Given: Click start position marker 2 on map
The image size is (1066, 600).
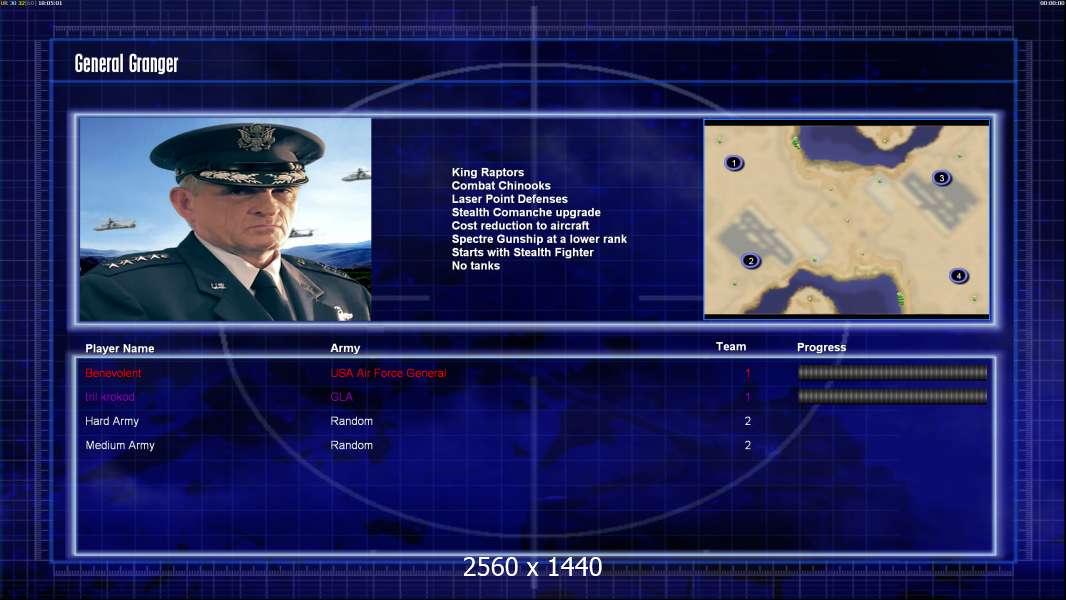Looking at the screenshot, I should 751,261.
